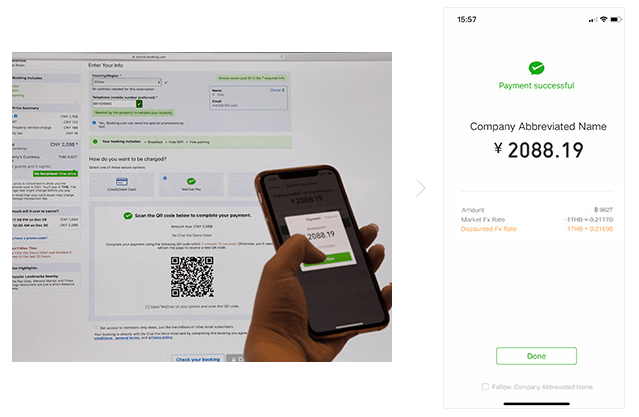Image resolution: width=639 pixels, height=417 pixels.
Task: Click the Credit/Debit Card icon
Action: (121, 181)
